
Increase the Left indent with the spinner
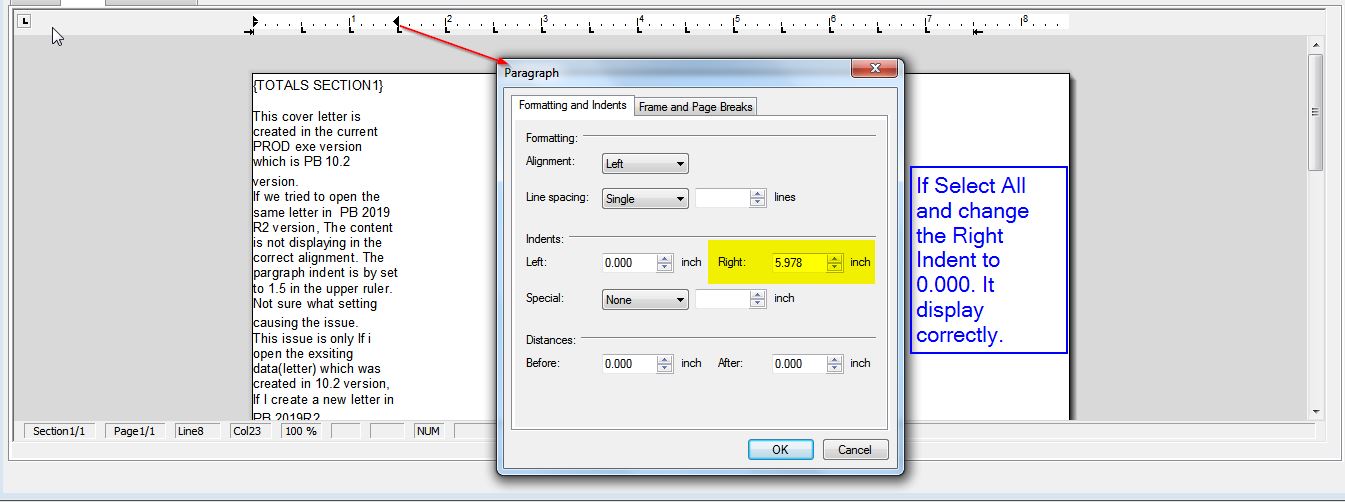666,259
